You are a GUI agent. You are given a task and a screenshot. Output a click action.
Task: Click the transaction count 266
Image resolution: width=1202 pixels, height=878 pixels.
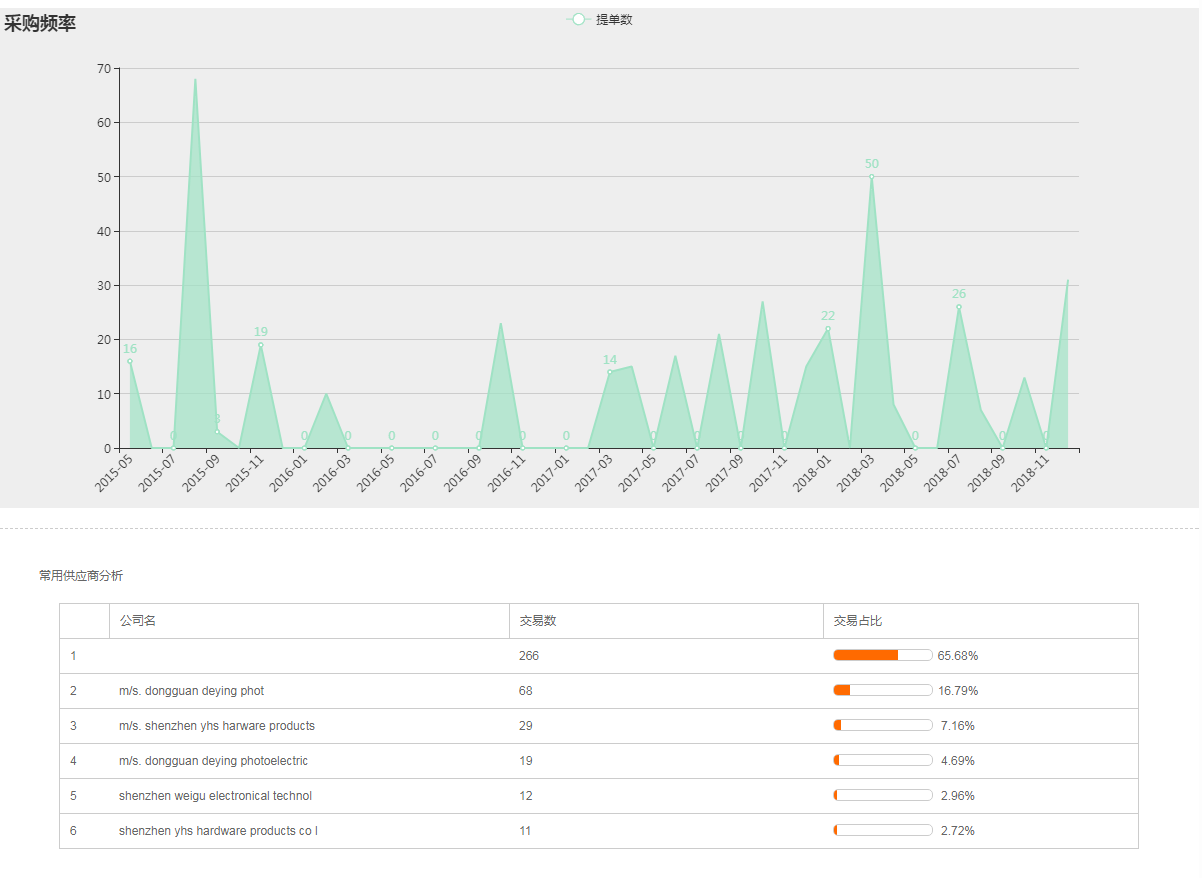(x=529, y=656)
